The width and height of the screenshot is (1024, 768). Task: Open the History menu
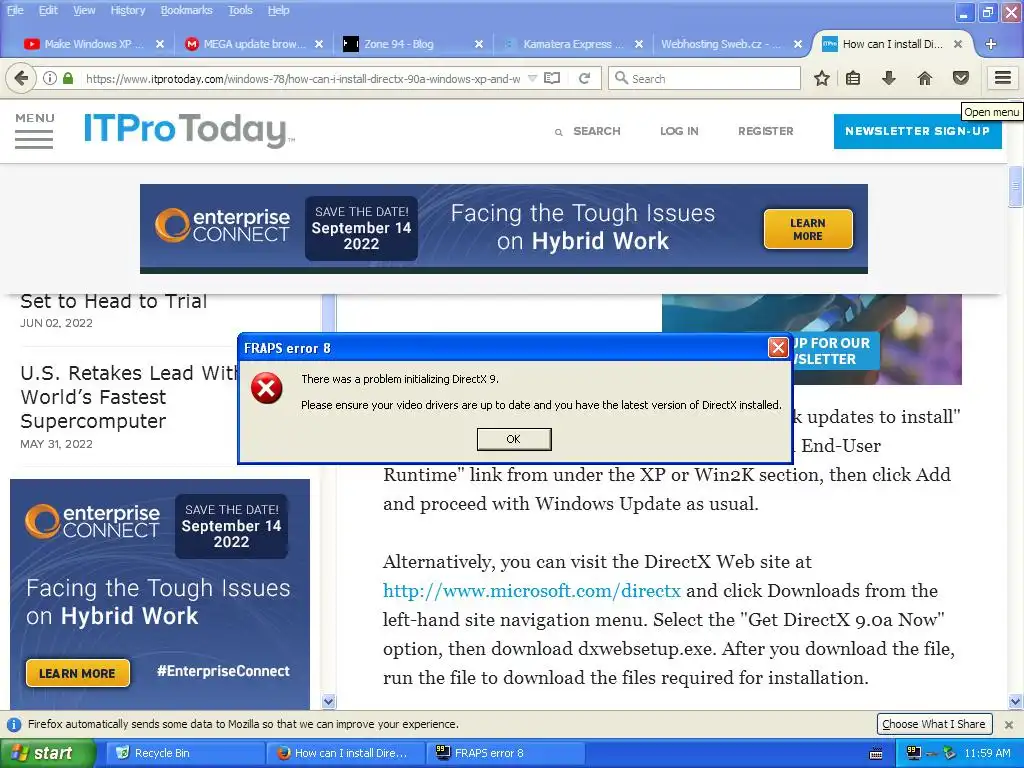[127, 10]
